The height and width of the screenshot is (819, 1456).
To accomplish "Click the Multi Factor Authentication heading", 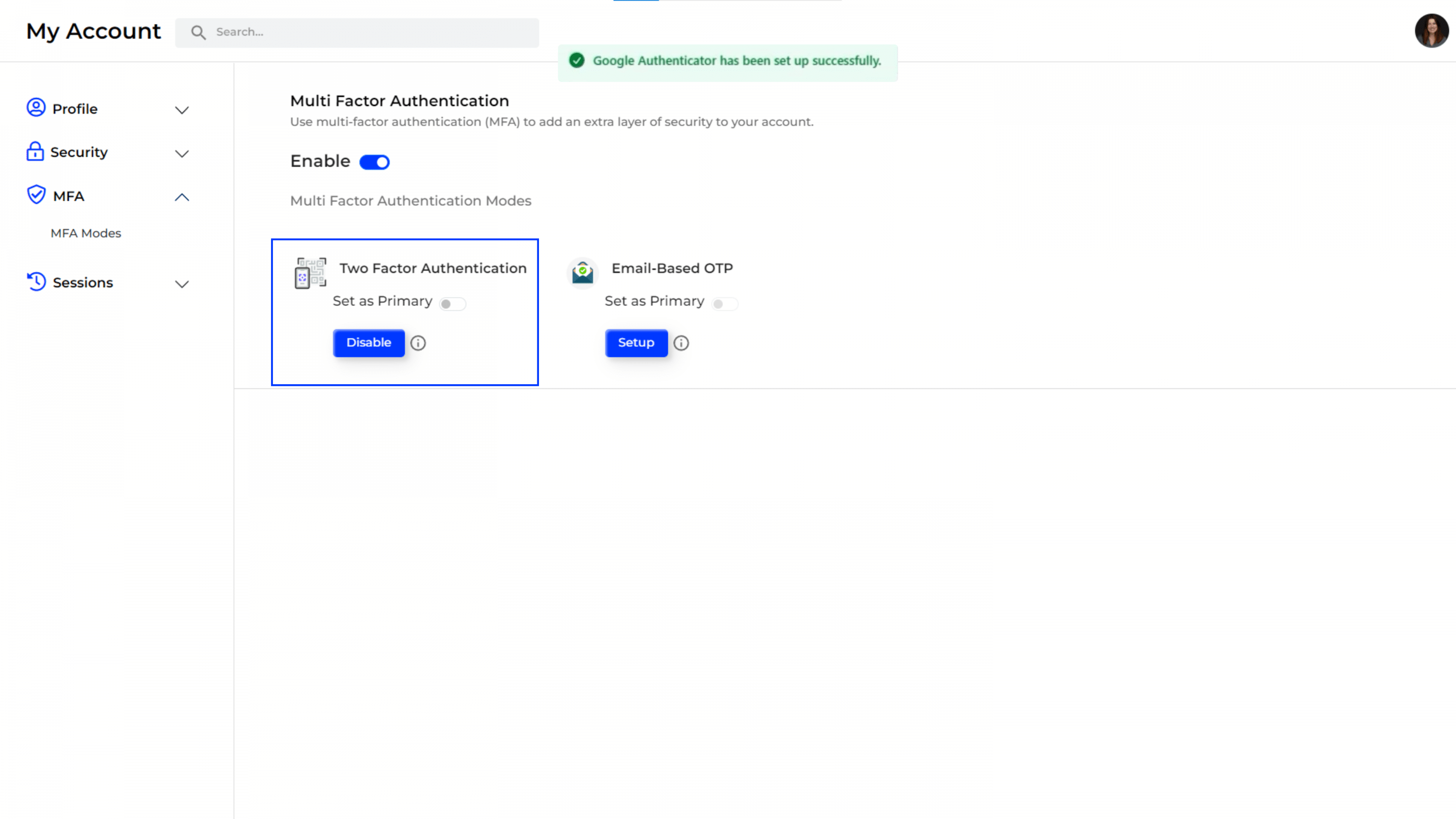I will [x=399, y=101].
